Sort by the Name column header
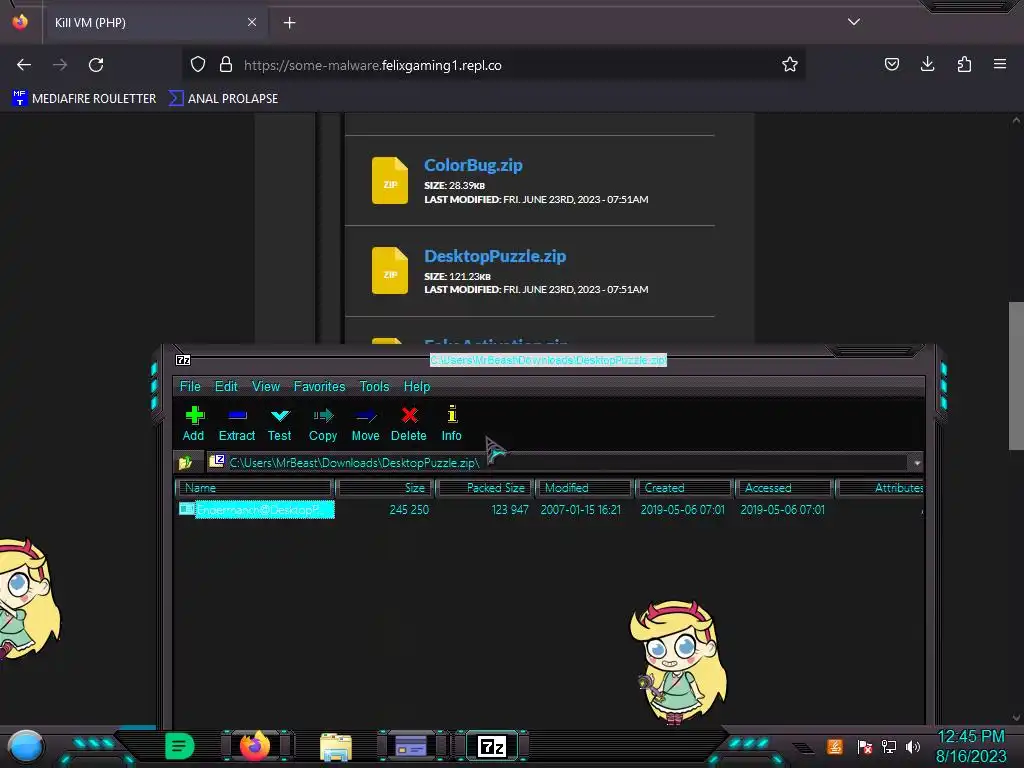 point(255,488)
